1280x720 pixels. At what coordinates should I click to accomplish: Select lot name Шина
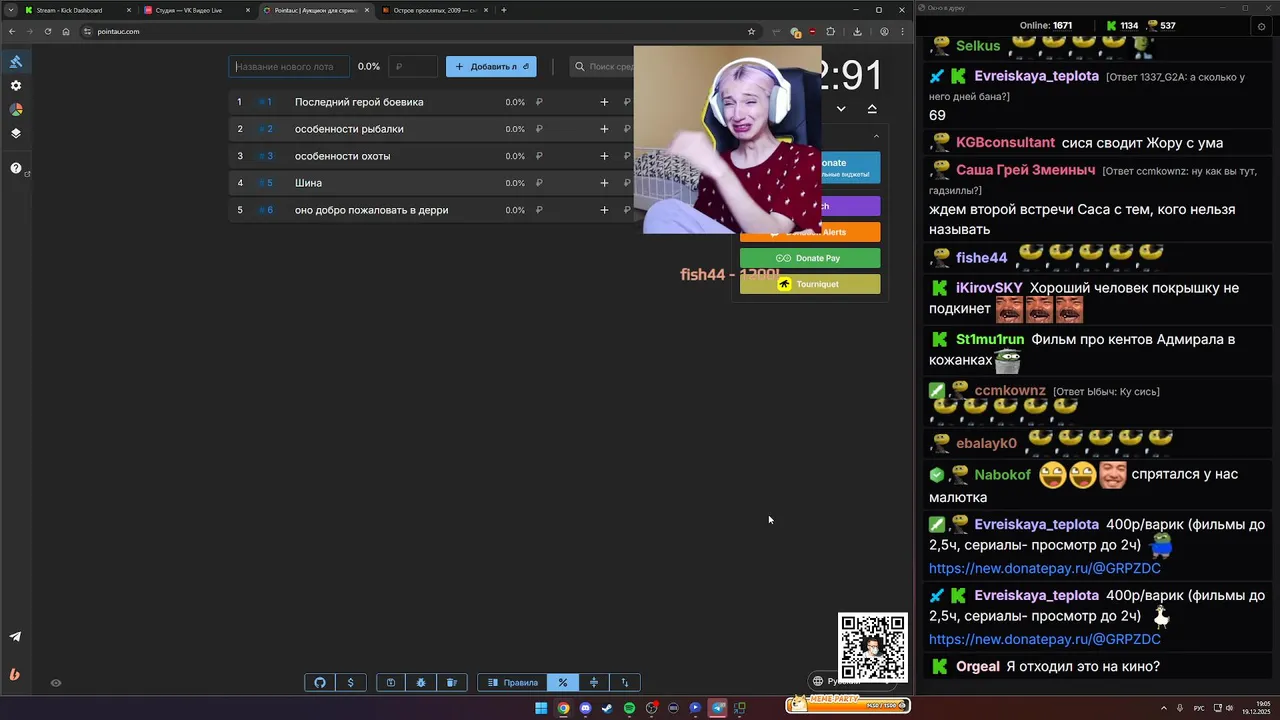308,183
